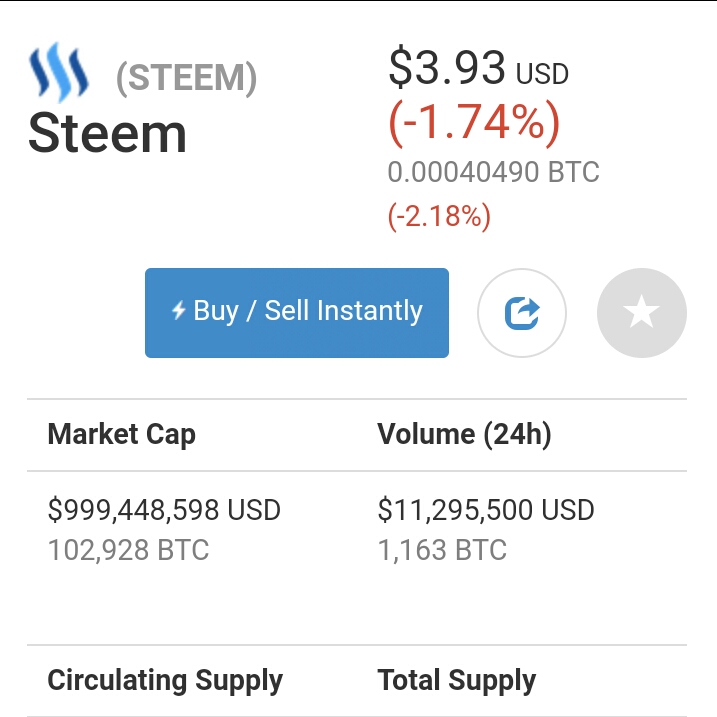The height and width of the screenshot is (717, 717).
Task: Select the -1.74% price change
Action: [x=474, y=123]
